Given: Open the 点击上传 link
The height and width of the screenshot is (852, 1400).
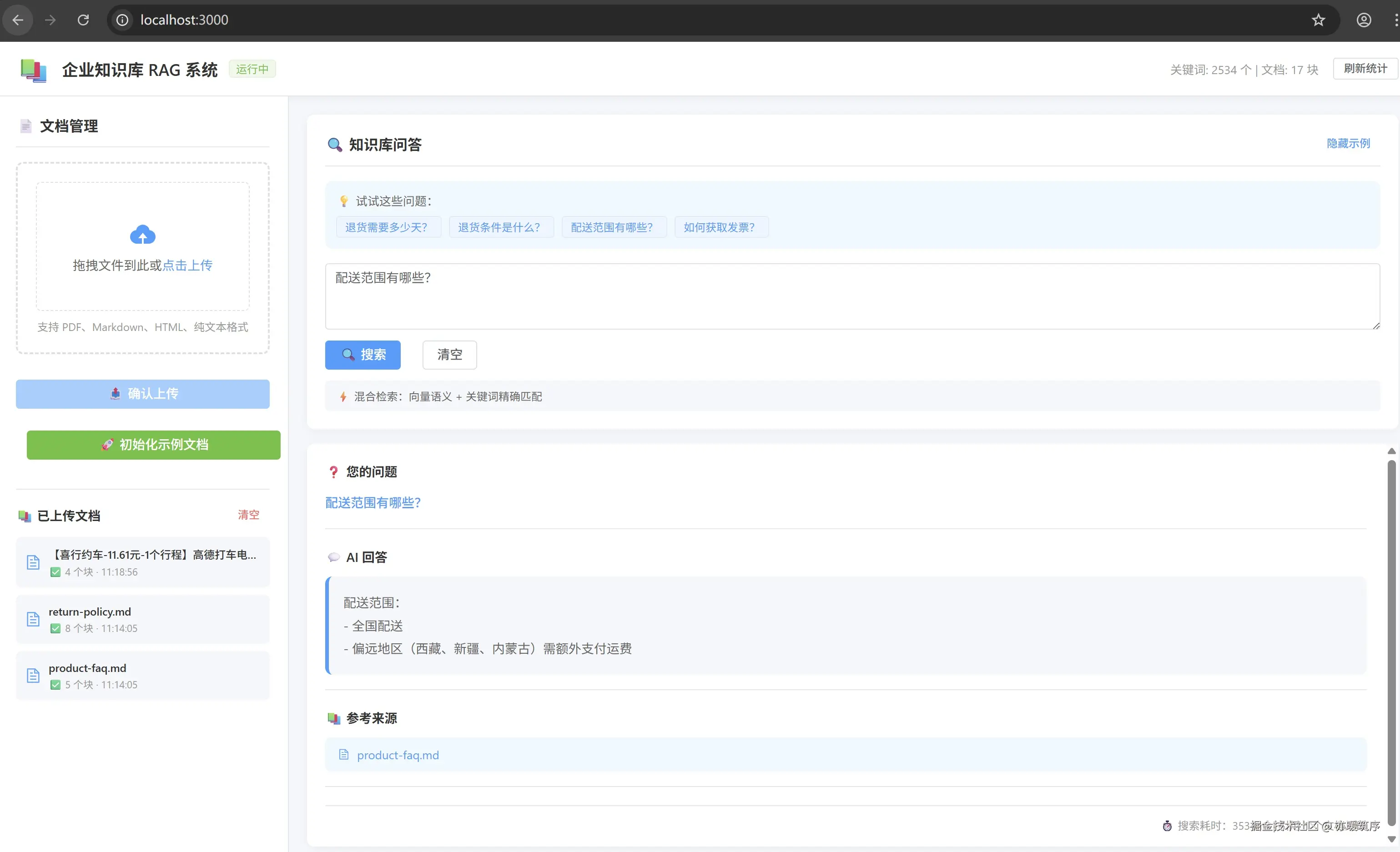Looking at the screenshot, I should coord(187,265).
